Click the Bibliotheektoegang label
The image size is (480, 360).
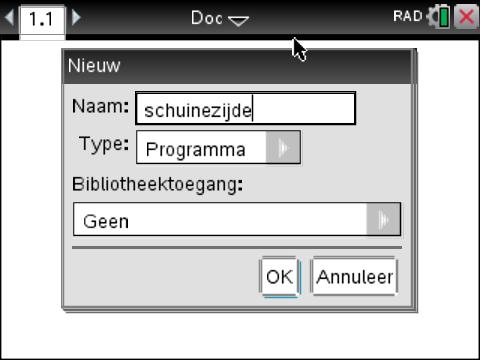(158, 184)
